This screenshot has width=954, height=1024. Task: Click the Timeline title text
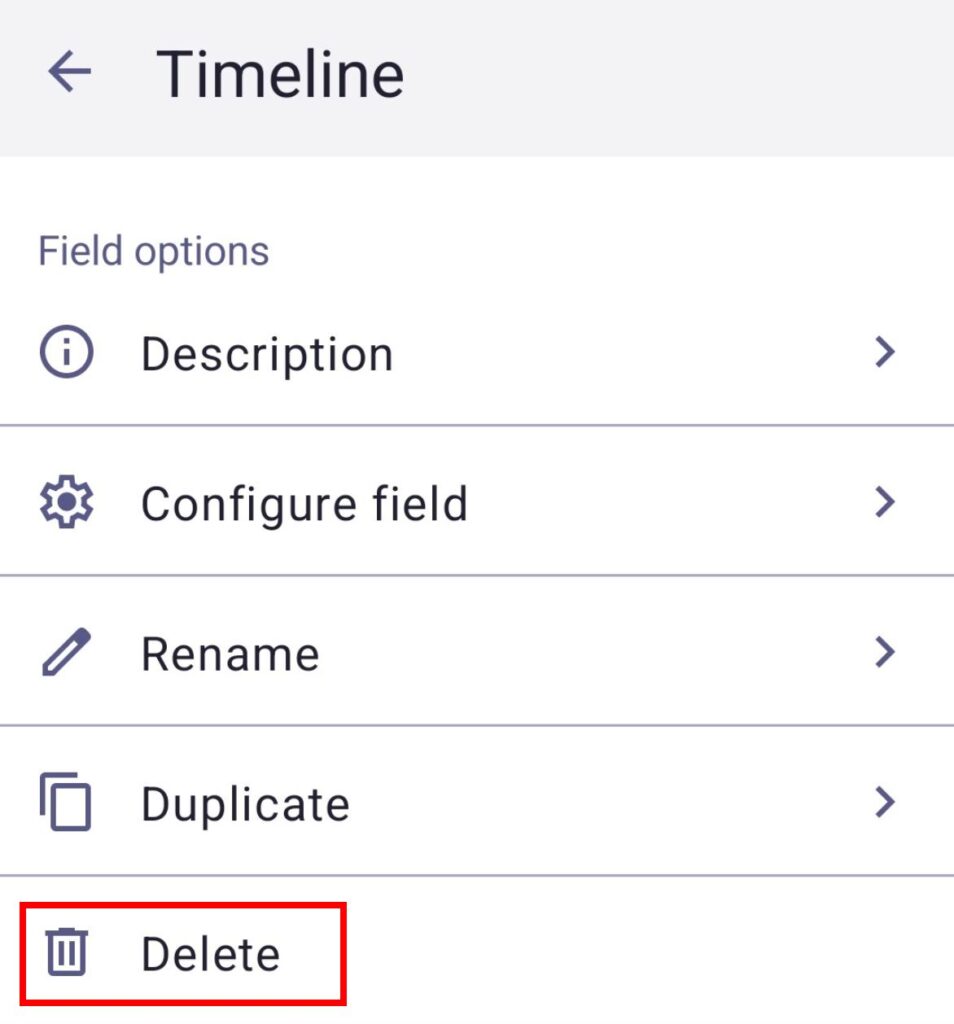[x=280, y=74]
